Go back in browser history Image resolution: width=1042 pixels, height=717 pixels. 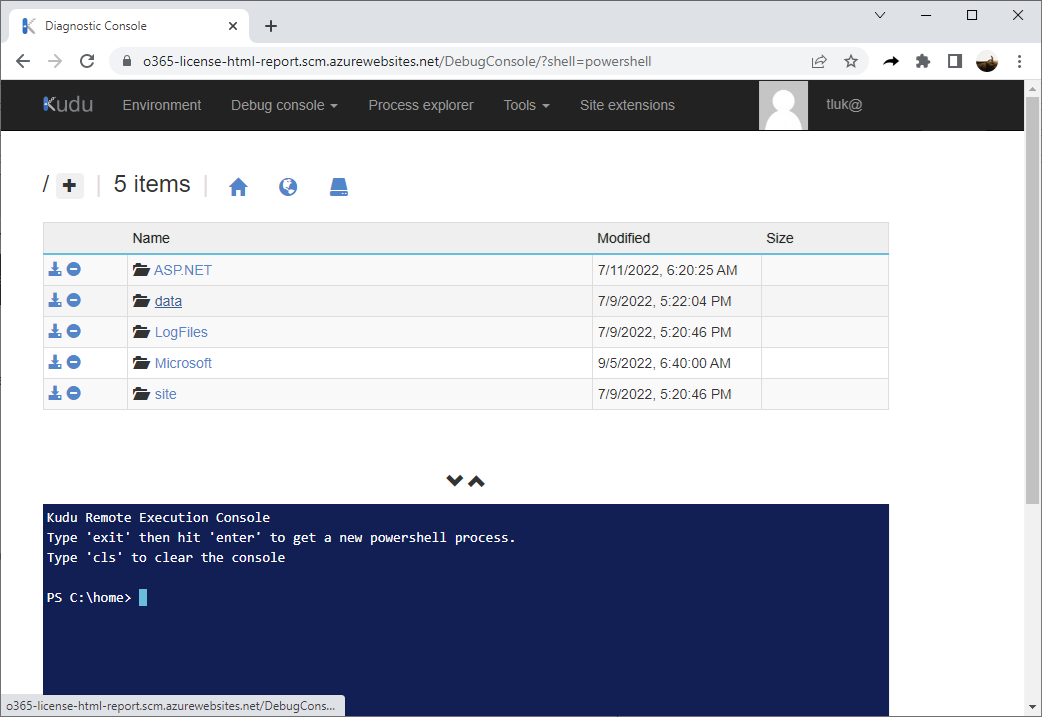23,61
